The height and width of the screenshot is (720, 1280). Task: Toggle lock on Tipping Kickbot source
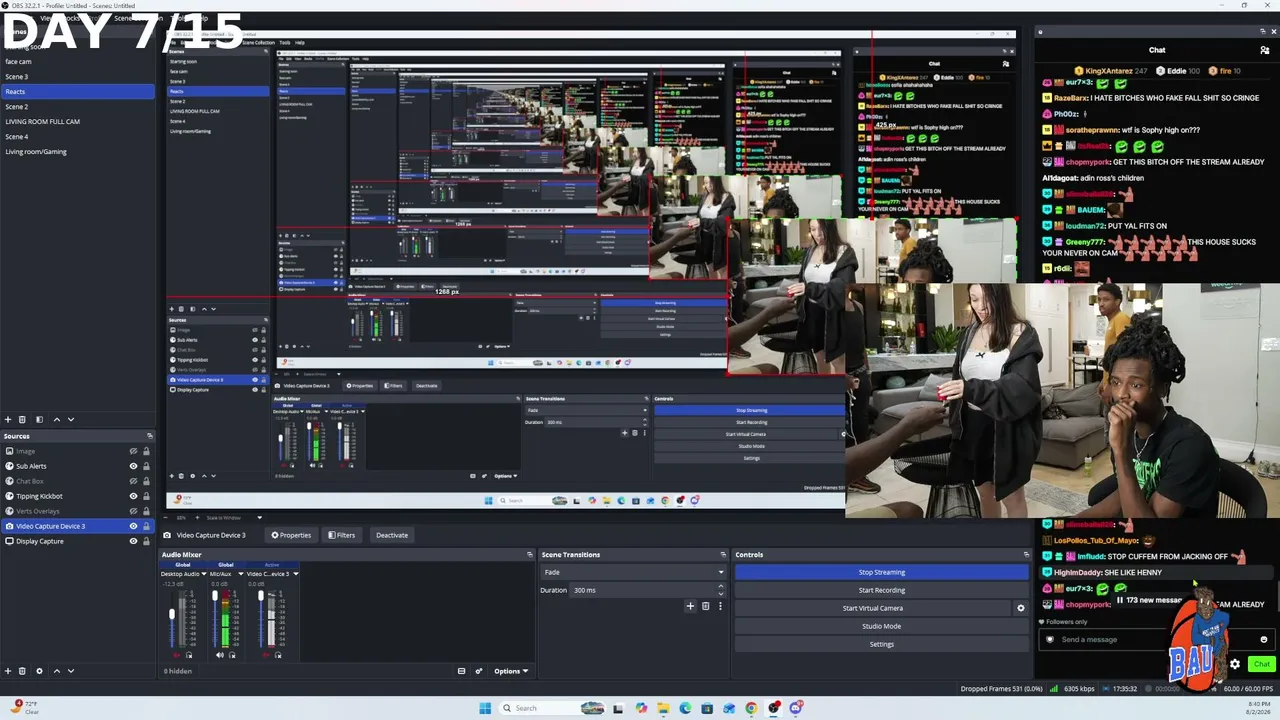(146, 496)
